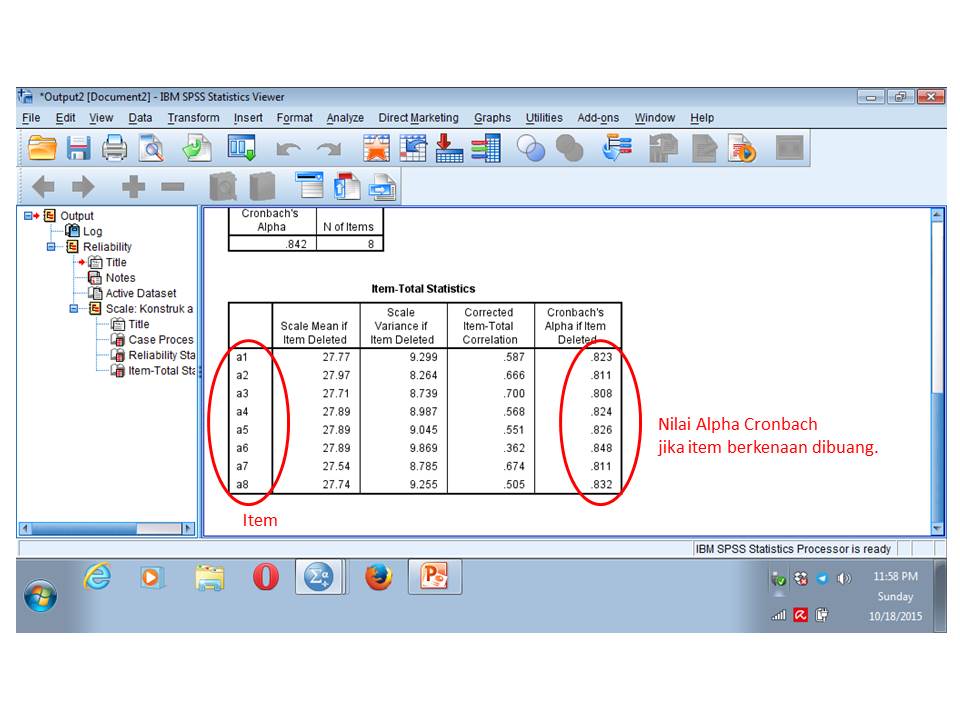Open the Help menu
960x720 pixels.
[x=702, y=118]
